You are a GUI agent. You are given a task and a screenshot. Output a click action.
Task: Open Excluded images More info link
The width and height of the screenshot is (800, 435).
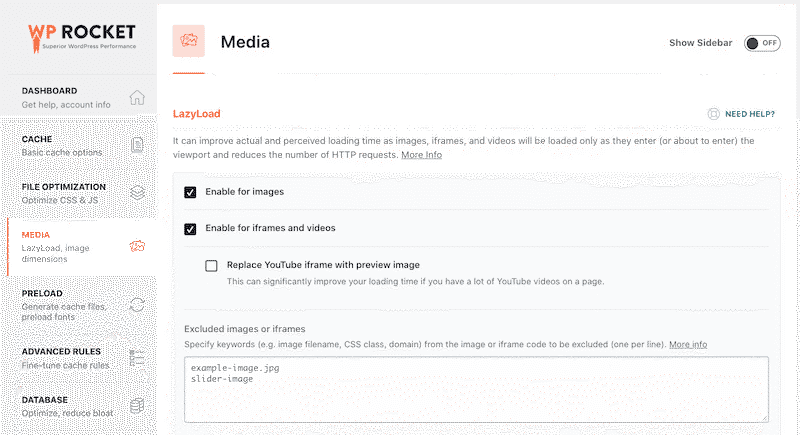[688, 344]
